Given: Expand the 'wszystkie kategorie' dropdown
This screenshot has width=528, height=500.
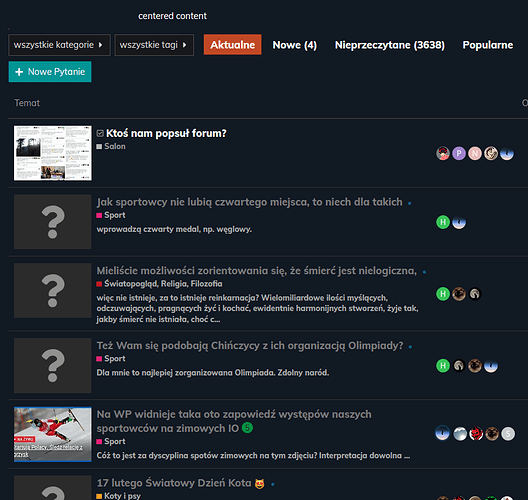Looking at the screenshot, I should point(59,45).
